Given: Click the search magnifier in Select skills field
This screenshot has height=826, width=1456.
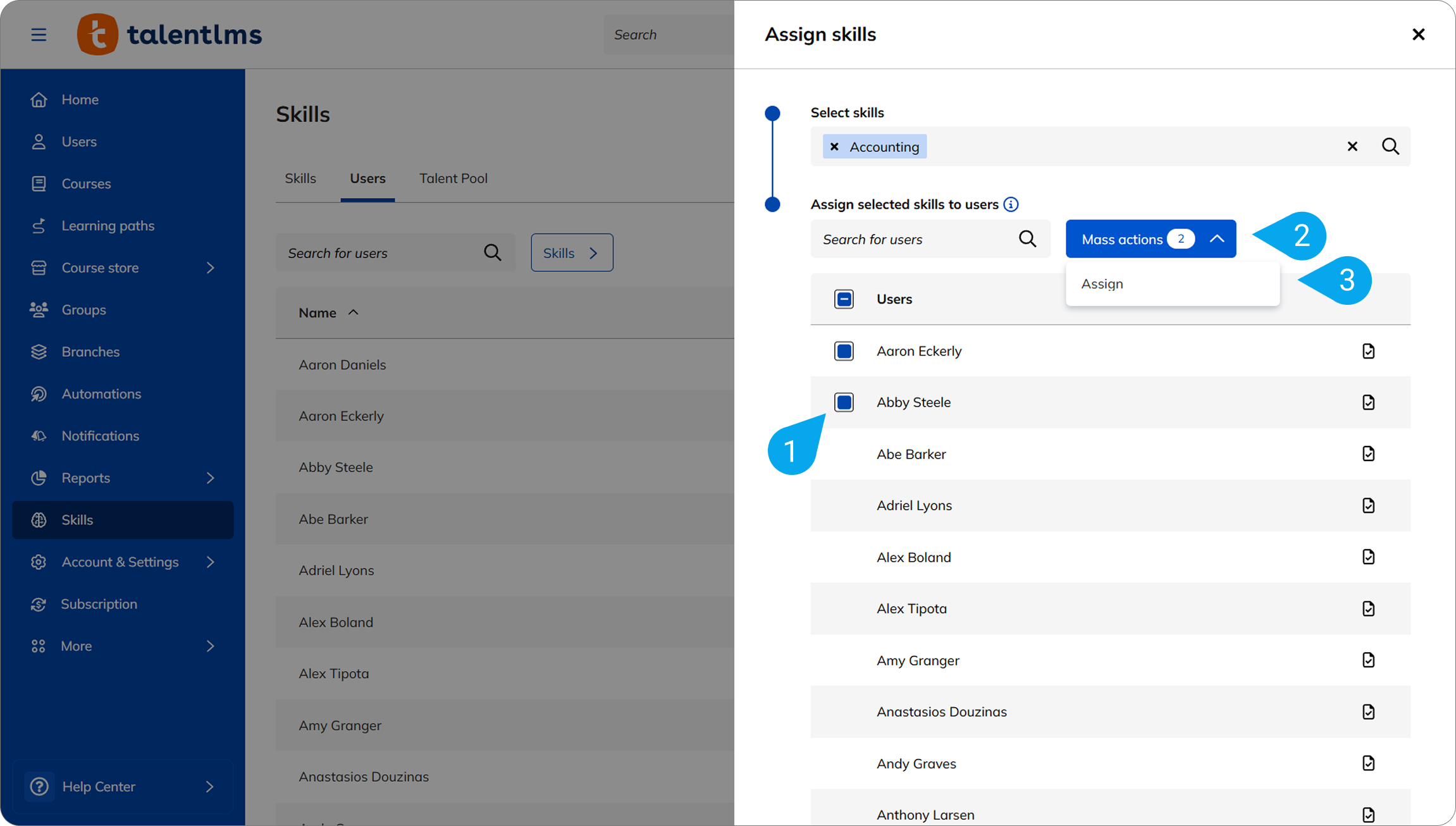Looking at the screenshot, I should tap(1390, 147).
